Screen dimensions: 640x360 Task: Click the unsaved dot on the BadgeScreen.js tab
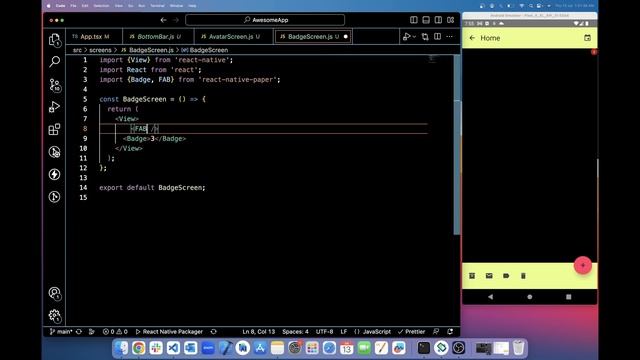coord(346,37)
